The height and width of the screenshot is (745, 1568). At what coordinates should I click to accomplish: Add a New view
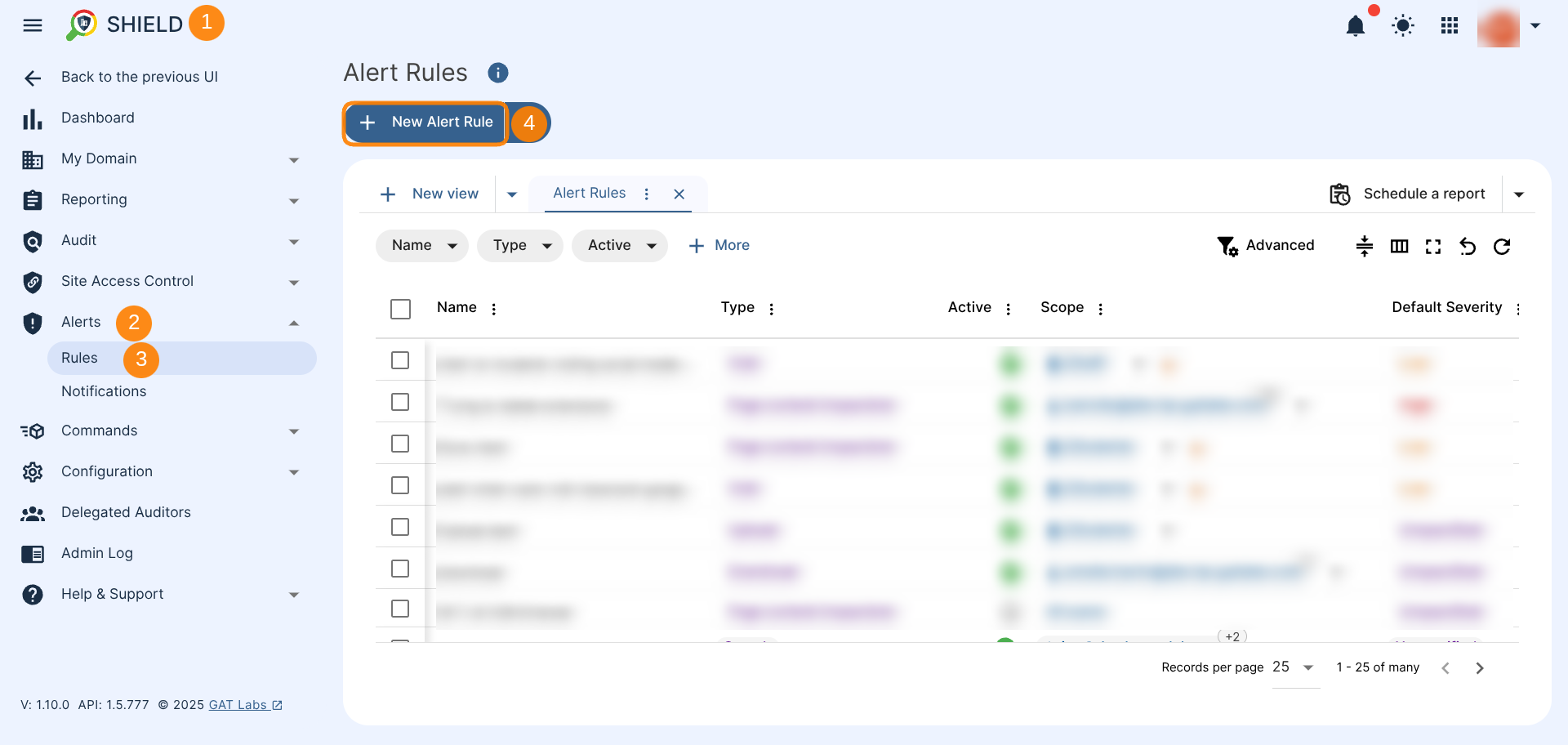pyautogui.click(x=430, y=194)
